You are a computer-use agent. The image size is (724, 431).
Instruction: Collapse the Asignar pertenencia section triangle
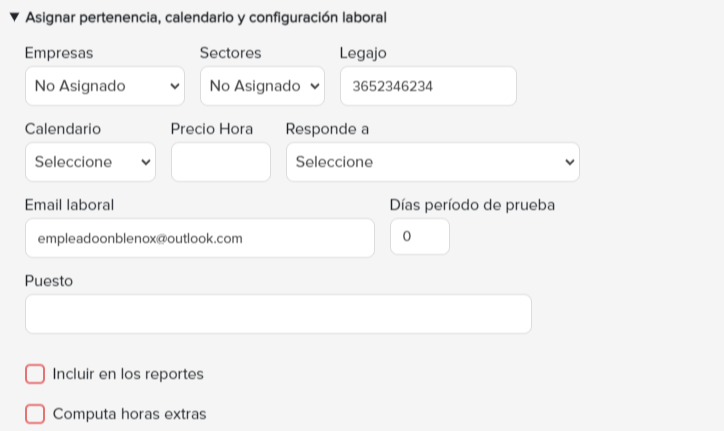[14, 18]
